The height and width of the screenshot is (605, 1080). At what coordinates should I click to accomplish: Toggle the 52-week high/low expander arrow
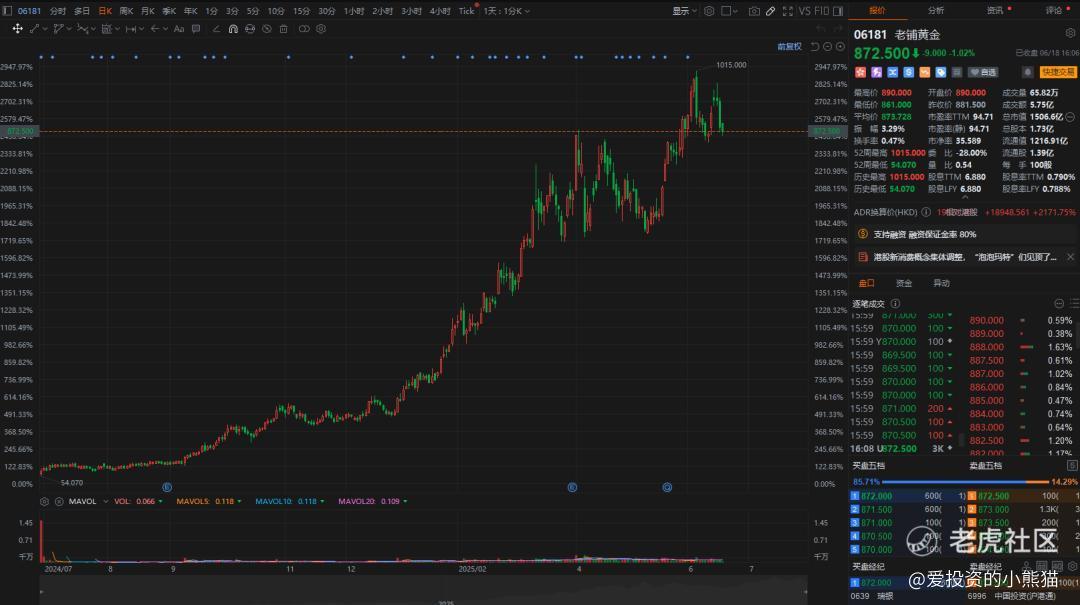[964, 198]
